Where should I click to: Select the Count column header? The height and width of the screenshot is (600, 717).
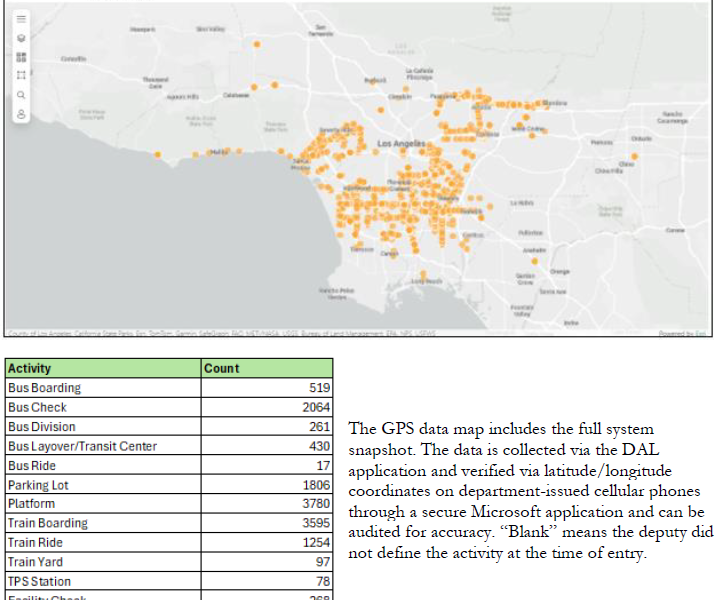tap(267, 368)
